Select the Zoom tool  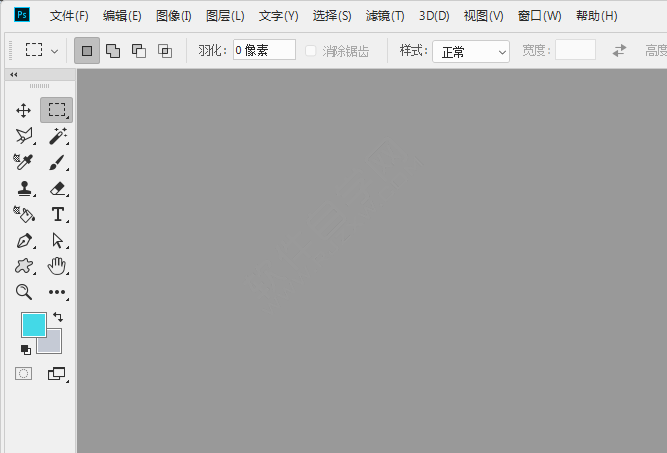(x=24, y=292)
